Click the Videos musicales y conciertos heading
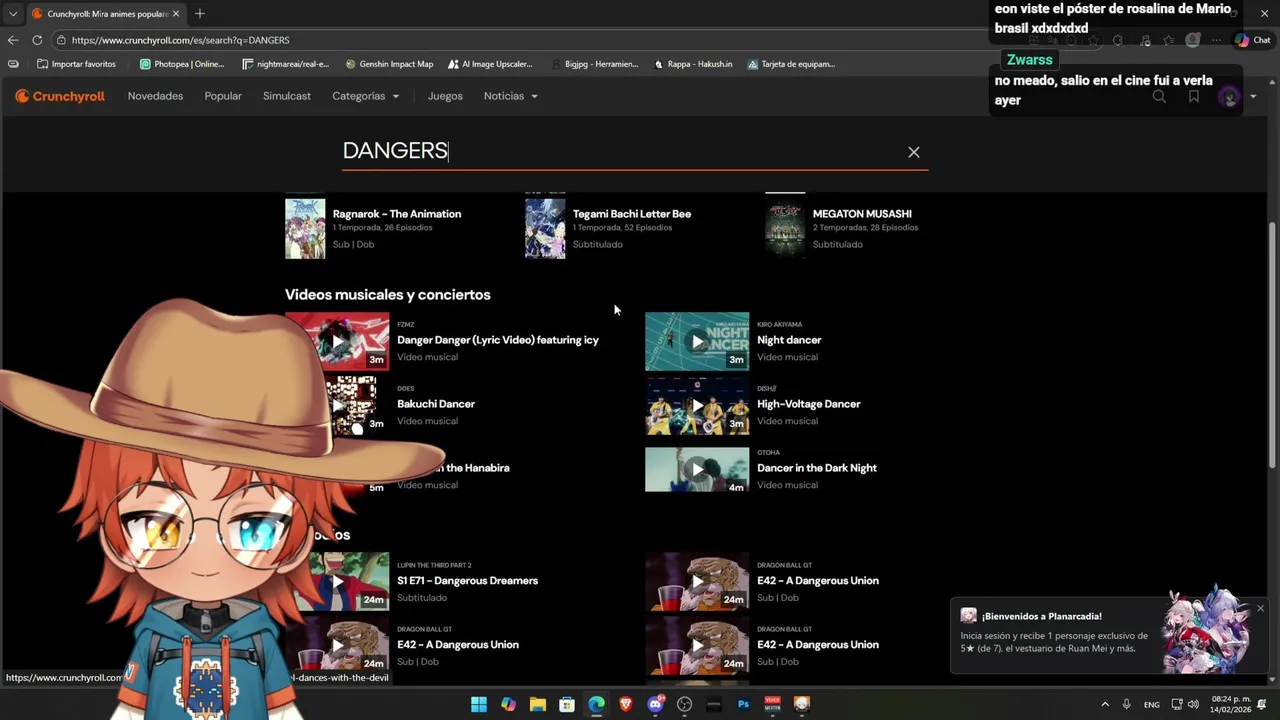Screen dimensions: 1280x720 point(388,295)
